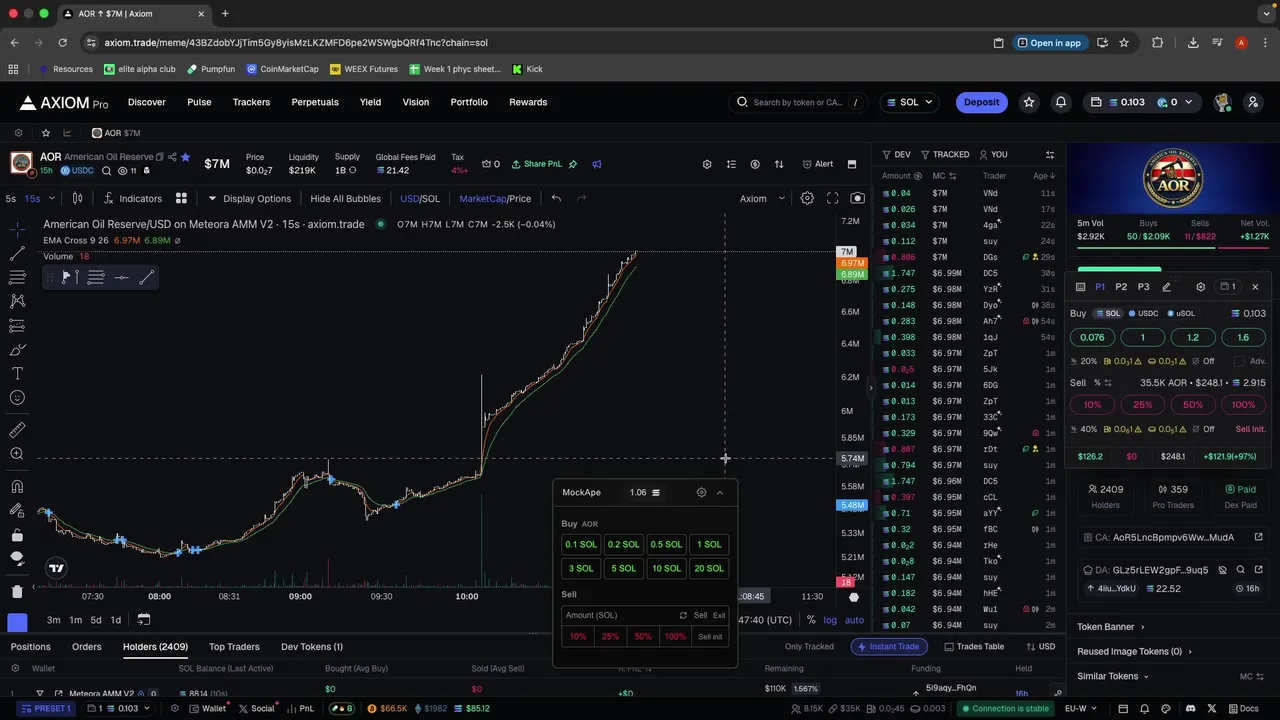Switch to Positions tab

30,647
